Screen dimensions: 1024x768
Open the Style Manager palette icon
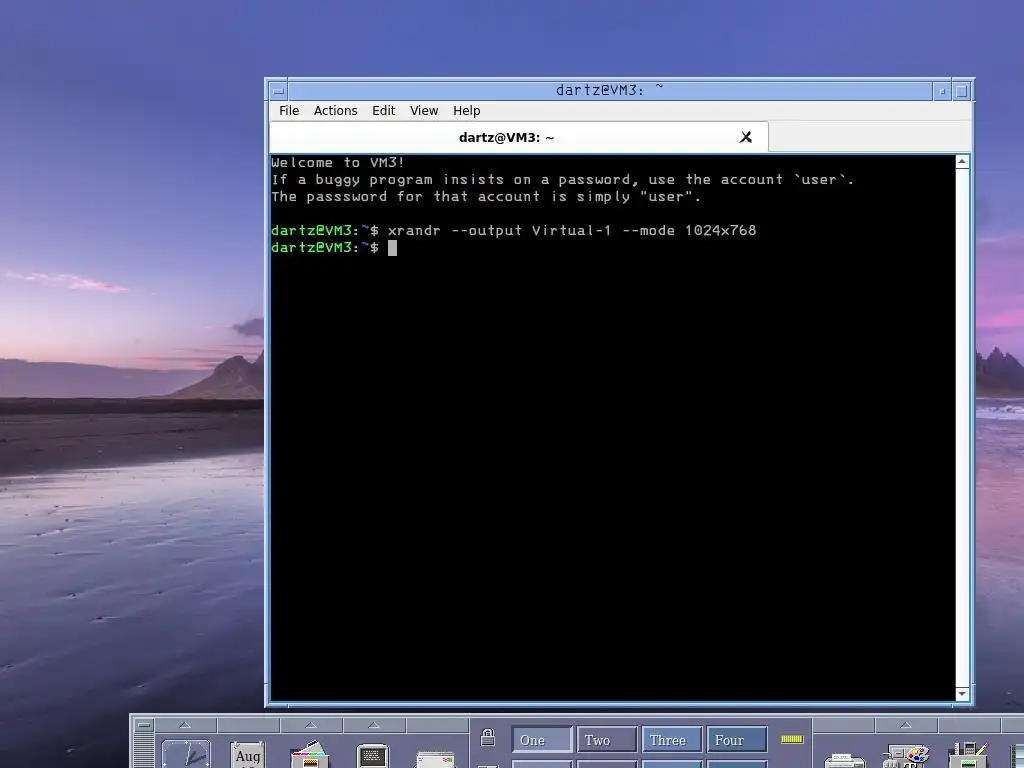click(906, 756)
